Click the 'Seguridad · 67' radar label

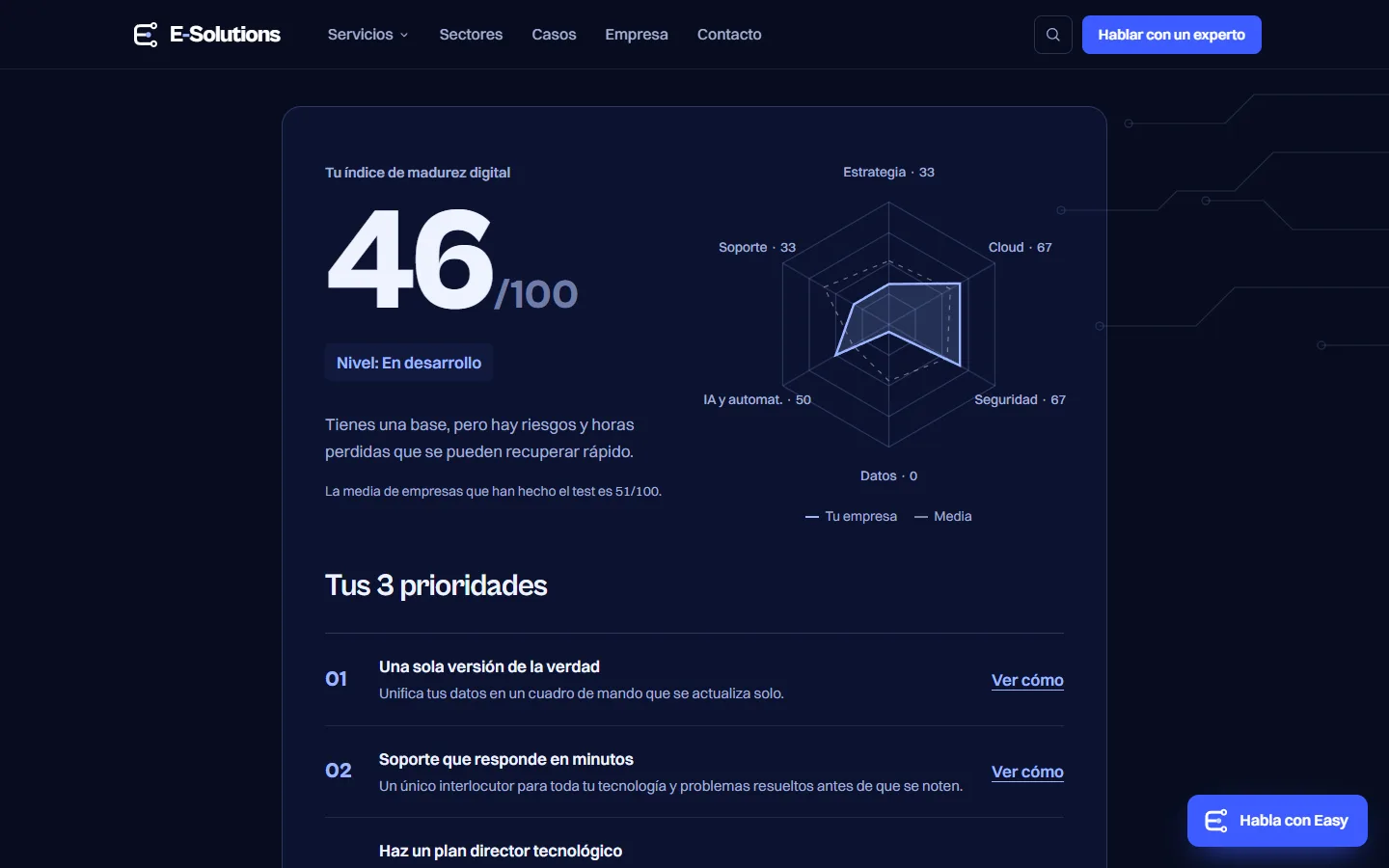1020,399
